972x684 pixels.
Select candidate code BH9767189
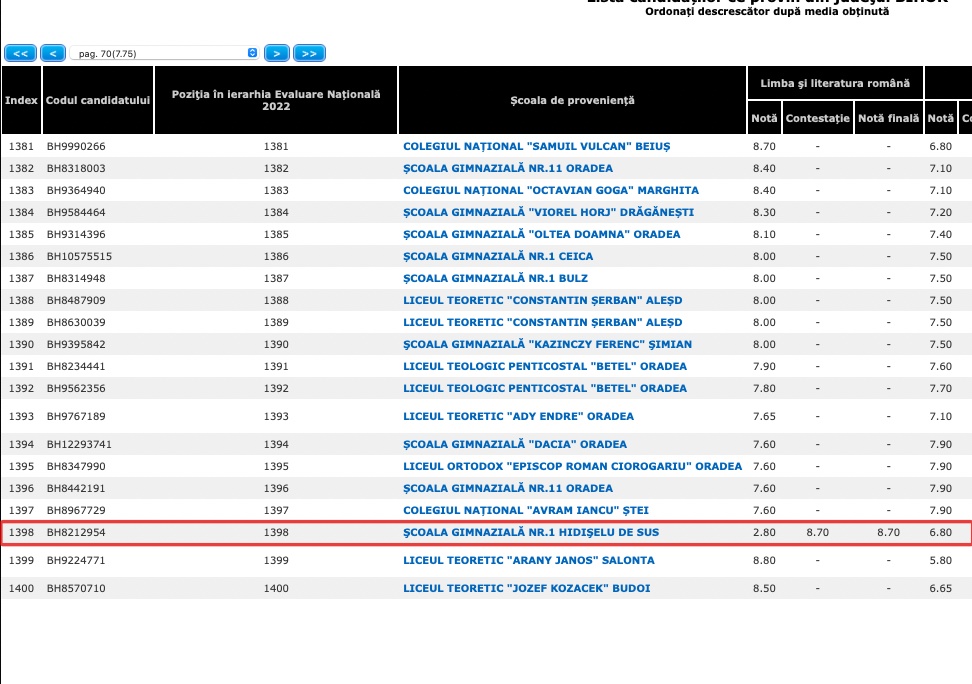click(76, 416)
